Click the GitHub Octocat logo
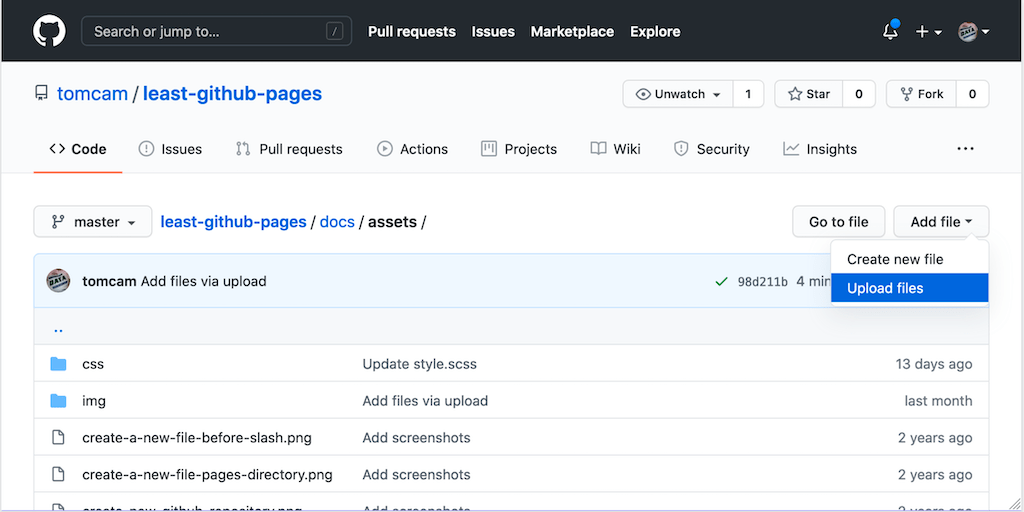Image resolution: width=1024 pixels, height=512 pixels. click(49, 31)
